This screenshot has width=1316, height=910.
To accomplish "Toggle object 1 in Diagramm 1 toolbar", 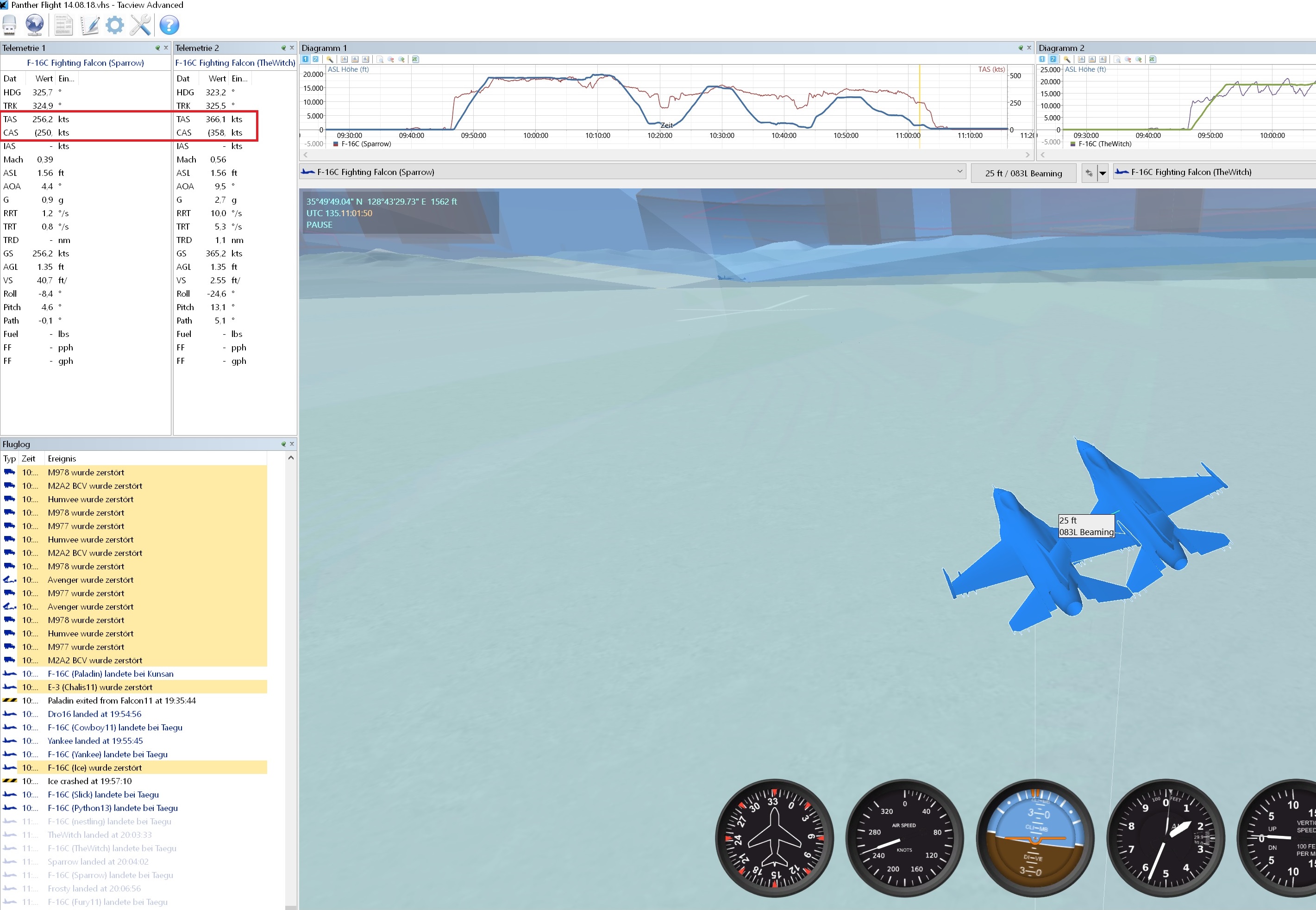I will coord(305,59).
